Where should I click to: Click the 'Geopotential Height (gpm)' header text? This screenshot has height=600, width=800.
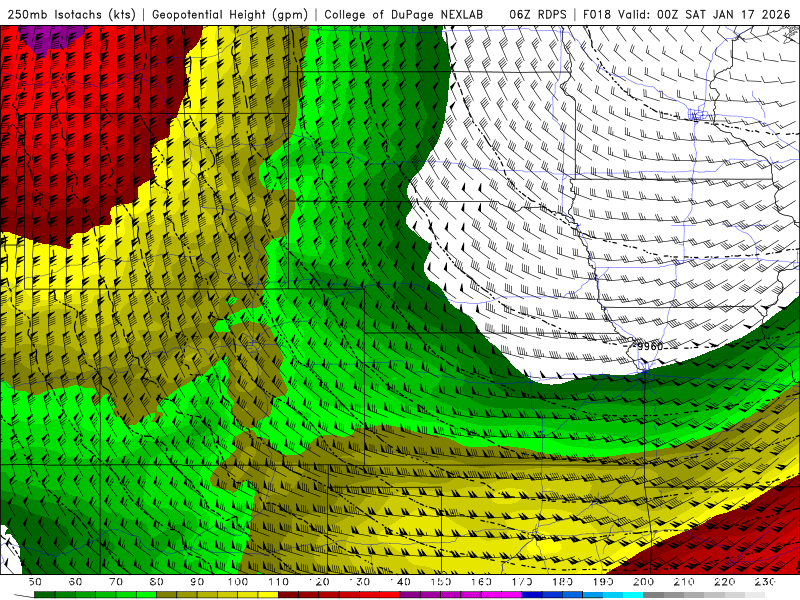(230, 14)
